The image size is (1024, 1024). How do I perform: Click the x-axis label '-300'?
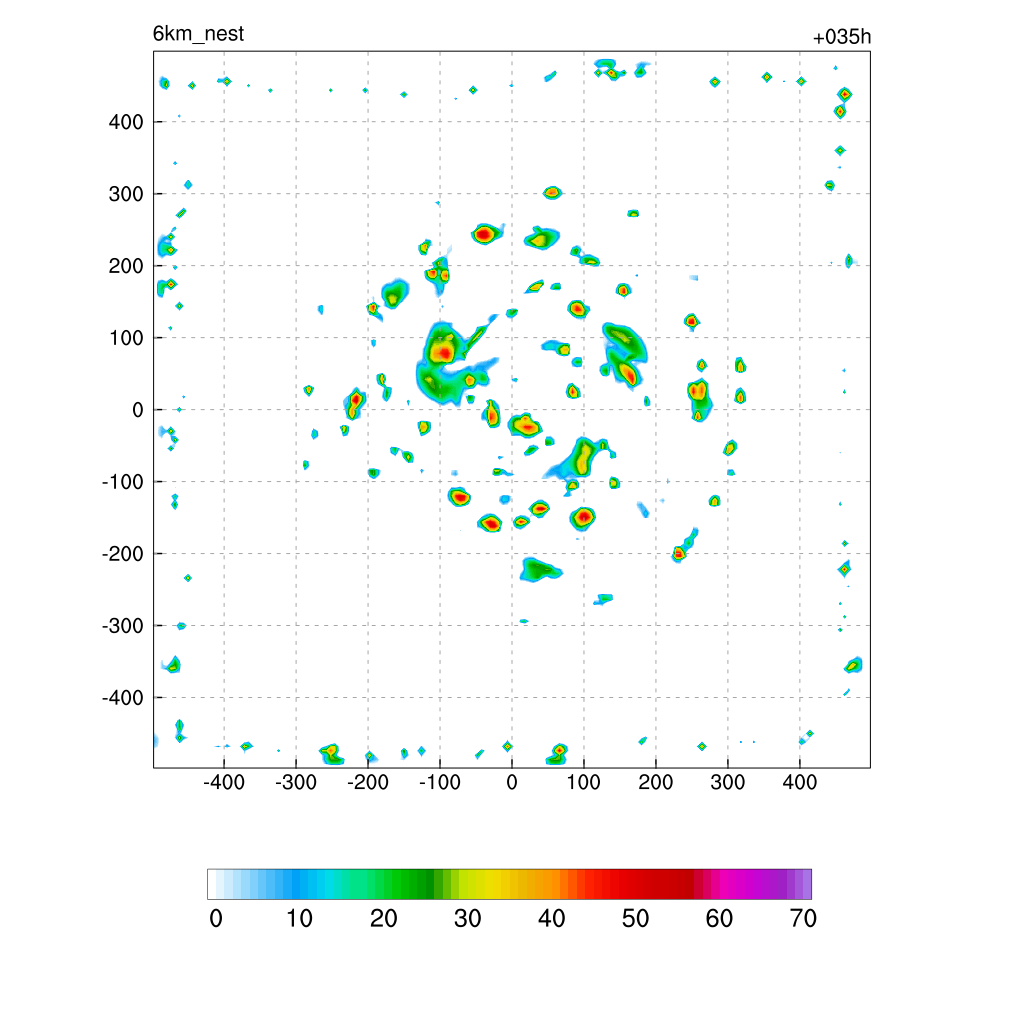pyautogui.click(x=296, y=782)
